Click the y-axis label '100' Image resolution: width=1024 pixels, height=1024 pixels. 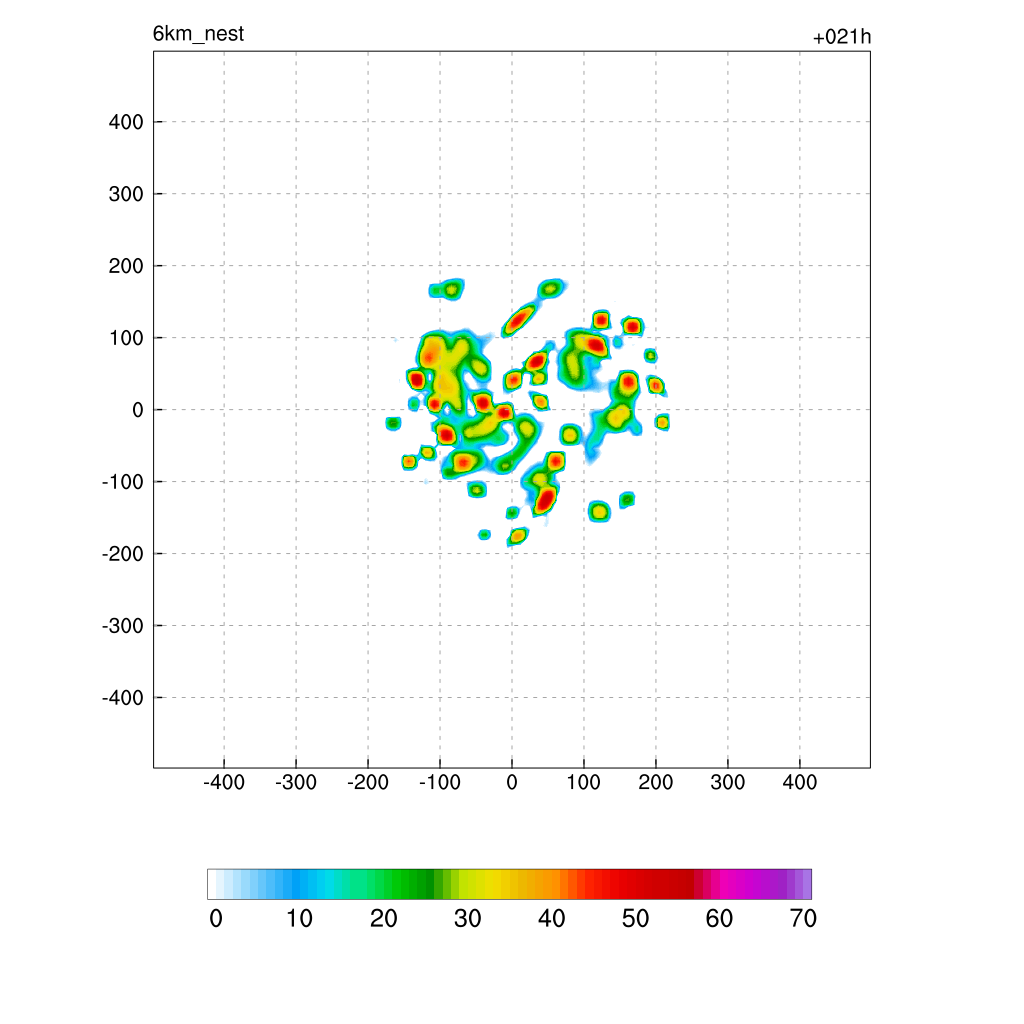(x=126, y=338)
